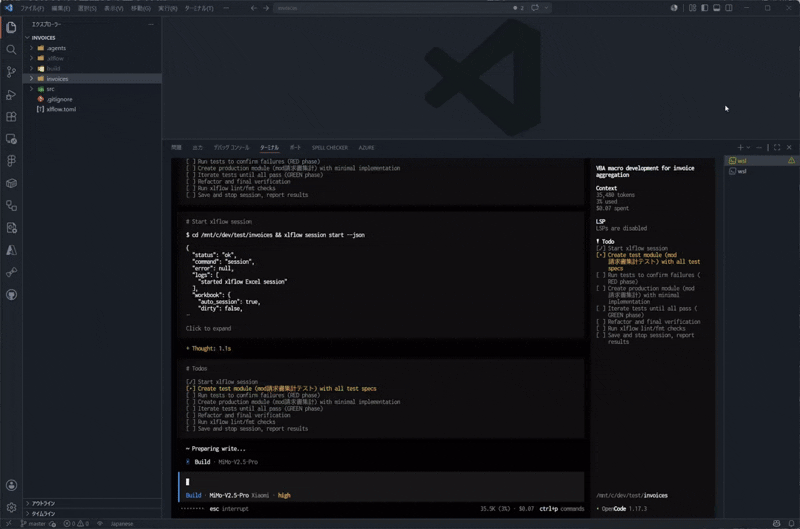Screen dimensions: 800x529
Task: Open the Manage gear icon
Action: (11, 508)
